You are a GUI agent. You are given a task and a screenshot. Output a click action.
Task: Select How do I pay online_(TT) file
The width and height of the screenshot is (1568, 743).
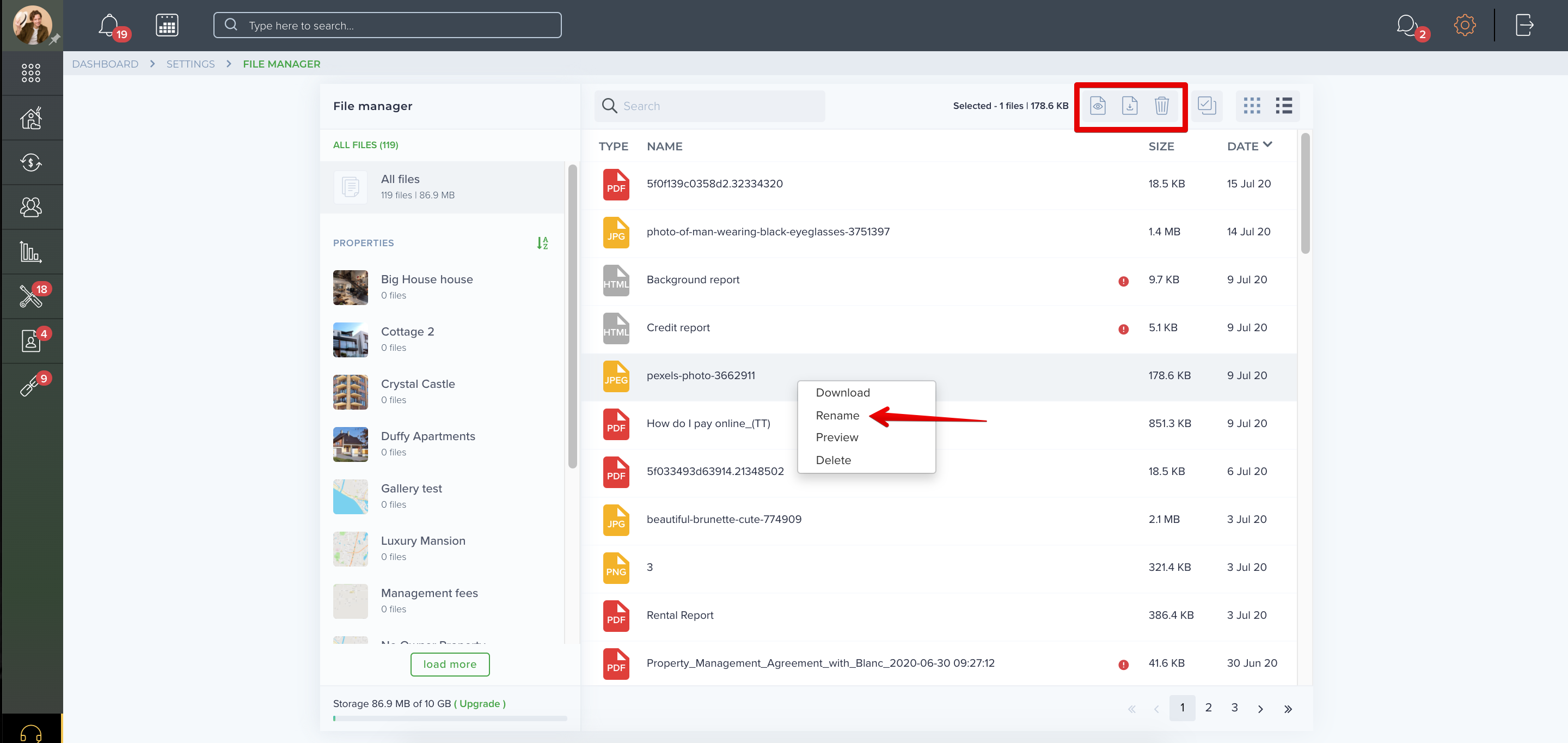[x=939, y=424]
